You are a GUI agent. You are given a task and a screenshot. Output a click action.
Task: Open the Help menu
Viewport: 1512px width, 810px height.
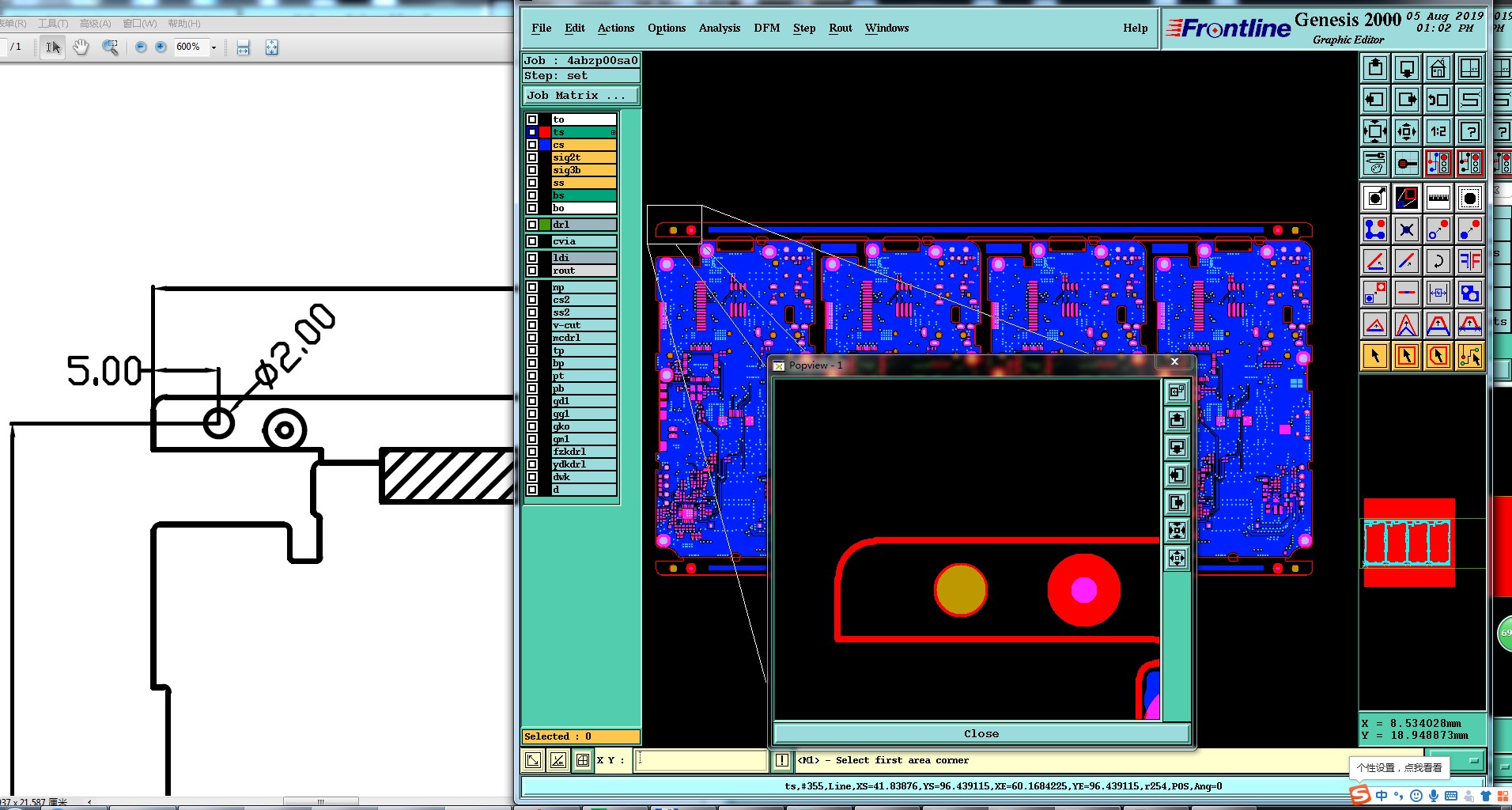pos(1136,28)
